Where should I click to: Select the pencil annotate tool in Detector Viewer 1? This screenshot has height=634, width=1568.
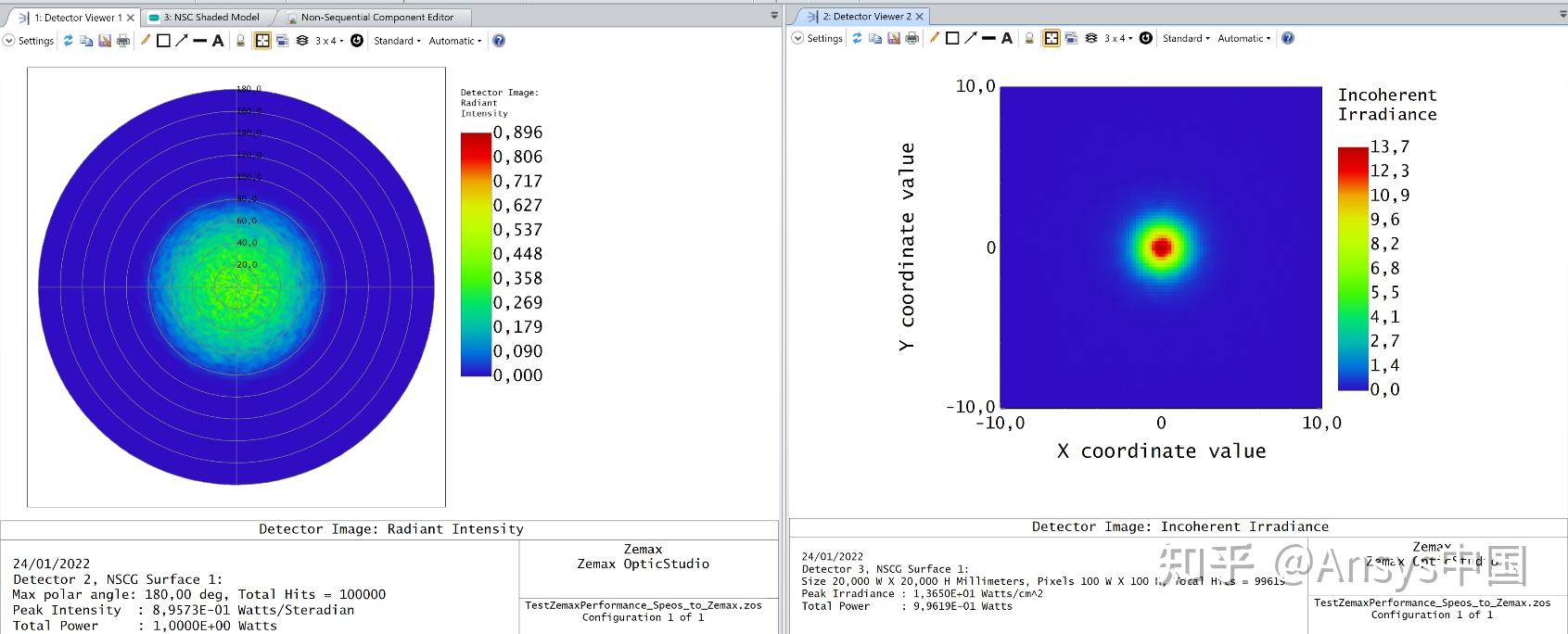tap(145, 41)
